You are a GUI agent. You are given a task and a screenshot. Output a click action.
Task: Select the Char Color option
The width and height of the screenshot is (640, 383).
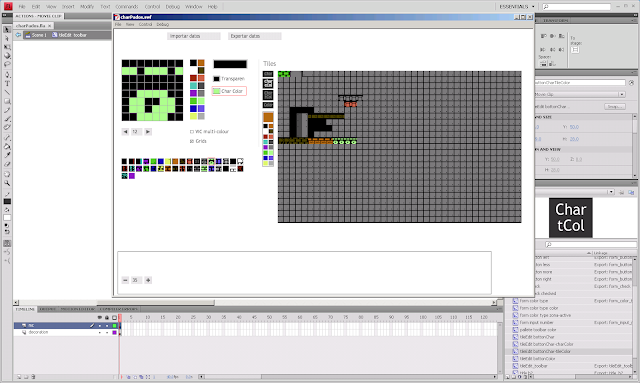229,91
